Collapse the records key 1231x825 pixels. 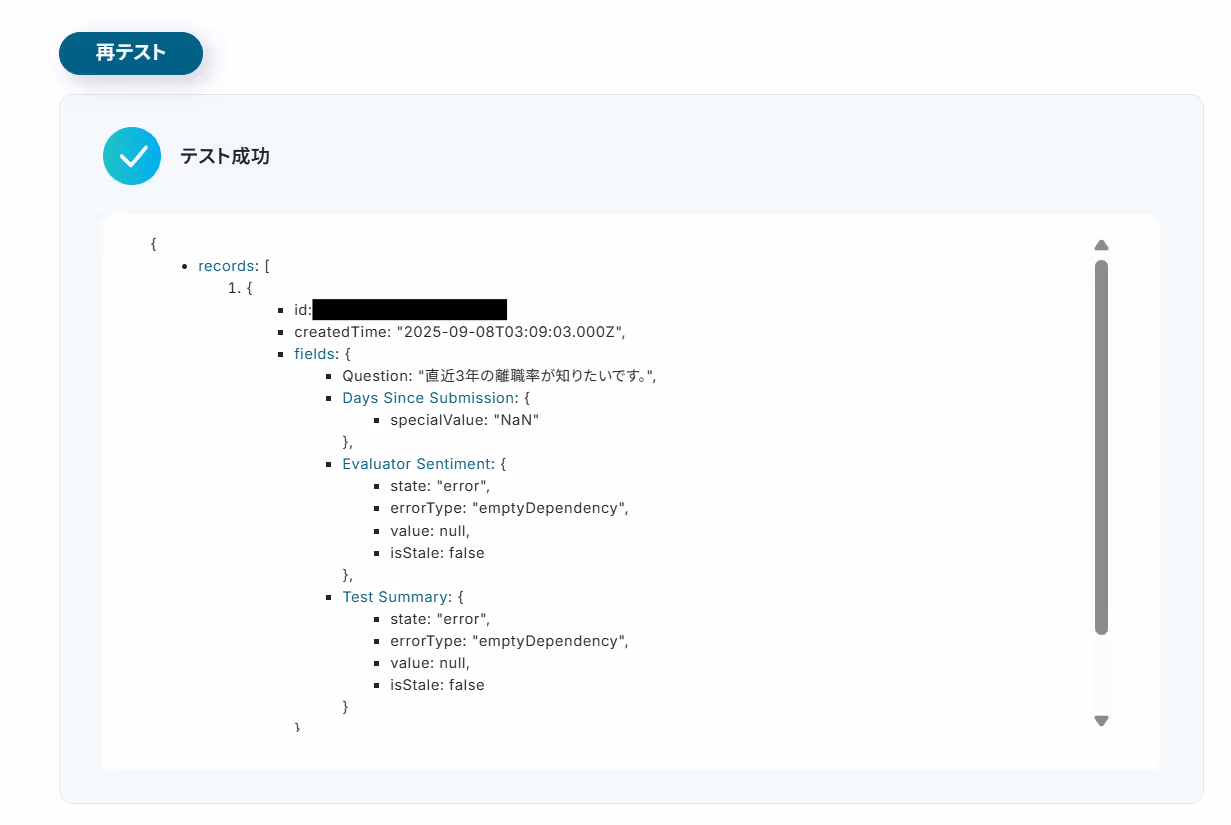coord(227,266)
